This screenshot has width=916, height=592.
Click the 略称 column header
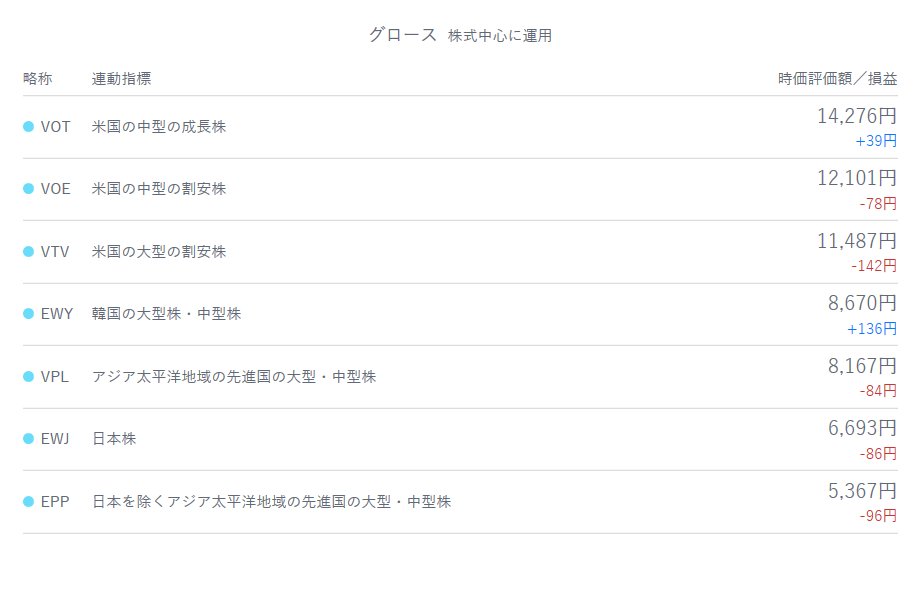(x=37, y=78)
